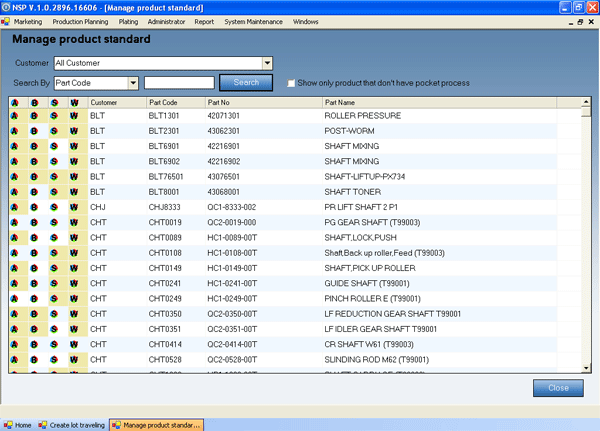Click the B icon in the BLT2301 row
This screenshot has width=600, height=431.
(x=35, y=131)
